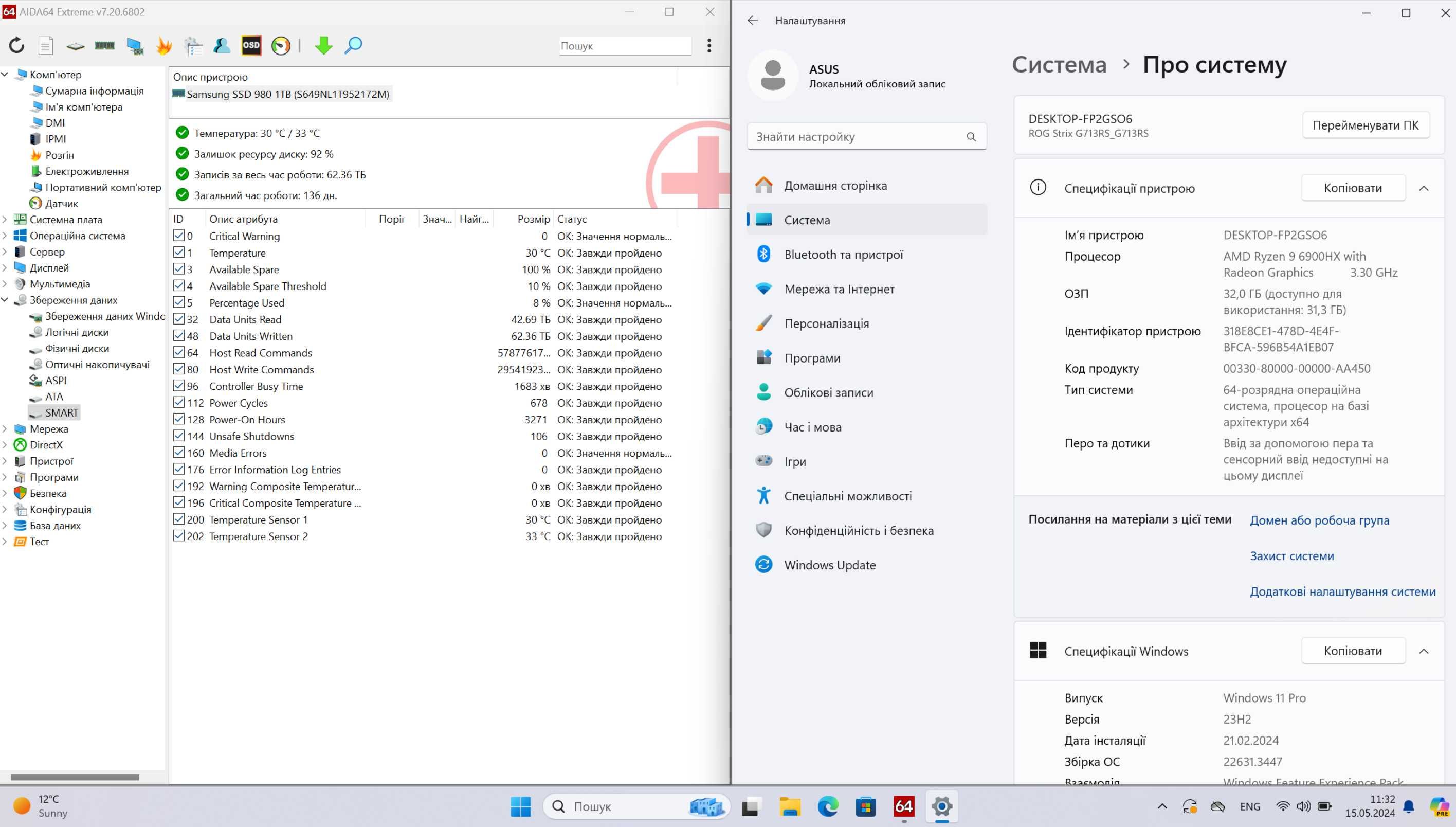Expand the Системна плата tree node
The height and width of the screenshot is (827, 1456).
5,219
